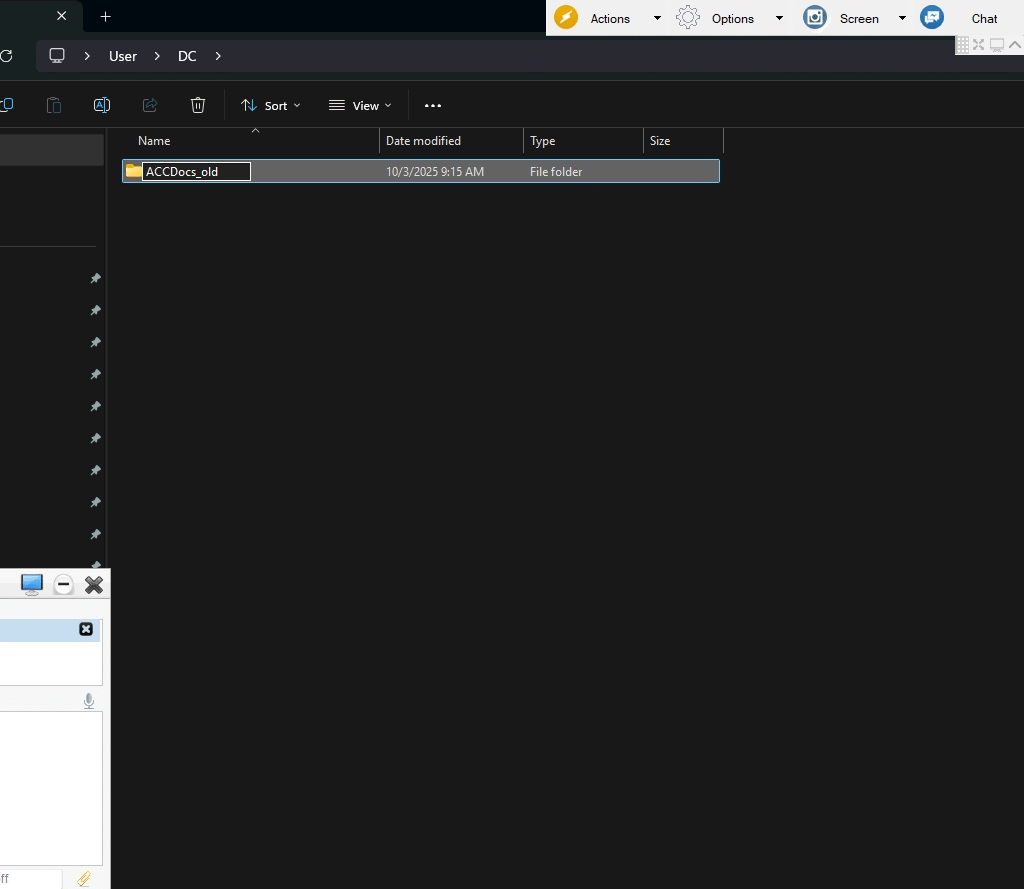1024x889 pixels.
Task: Open Chat from the remote toolbar
Action: coord(984,18)
